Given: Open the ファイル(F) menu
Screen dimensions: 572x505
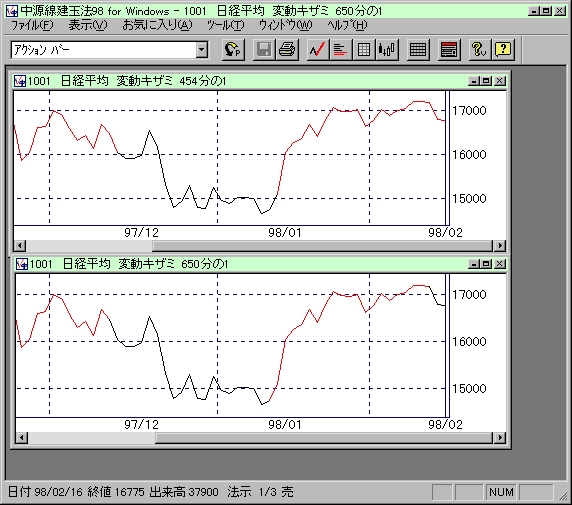Looking at the screenshot, I should [32, 25].
